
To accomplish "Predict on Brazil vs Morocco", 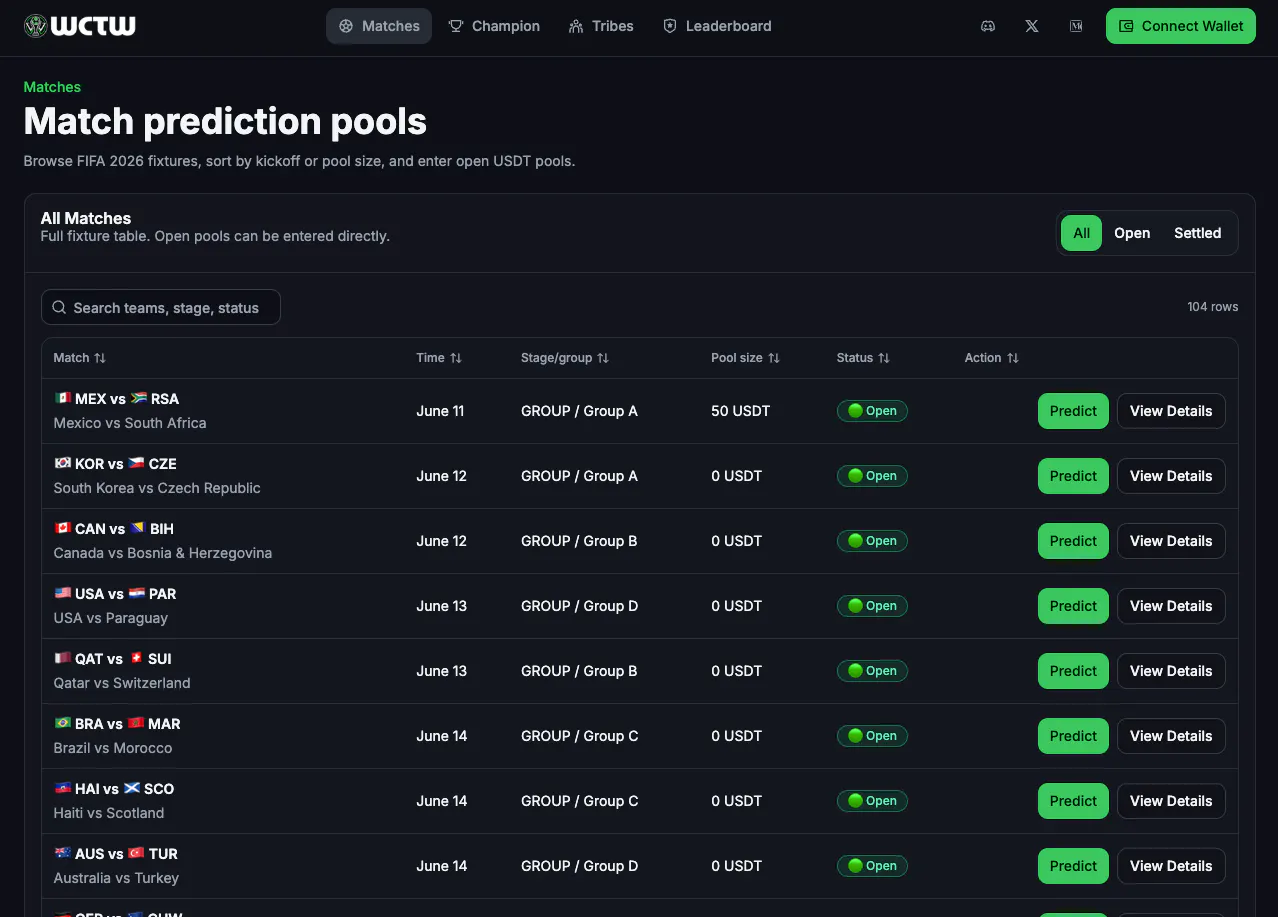I will [x=1073, y=736].
